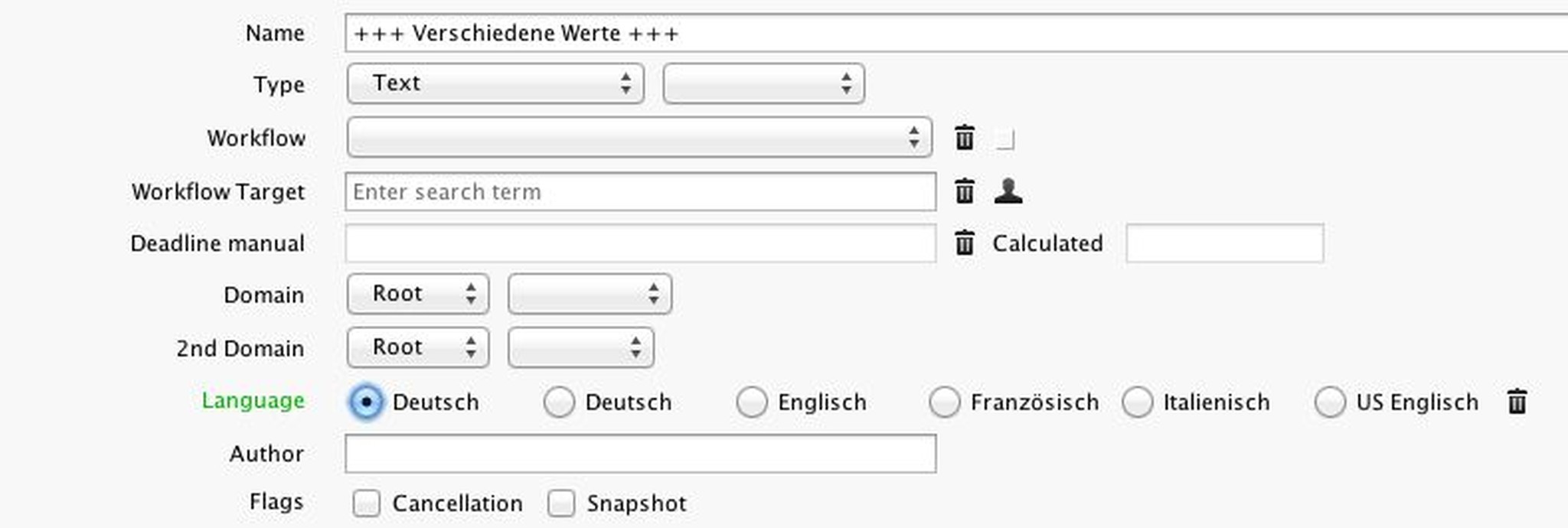Select the second Deutsch language option
Screen dimensions: 1568x528
coord(559,402)
